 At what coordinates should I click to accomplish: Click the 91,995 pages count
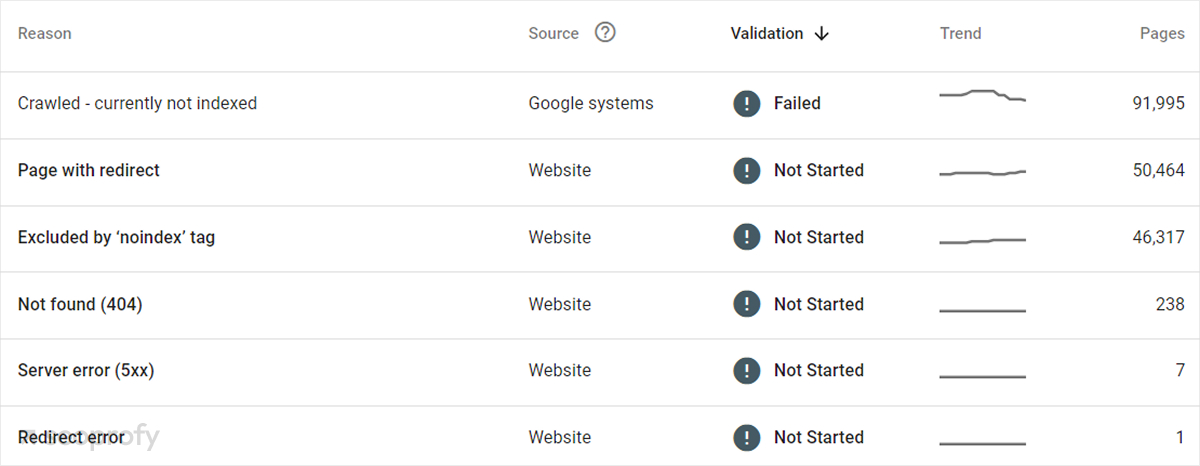pyautogui.click(x=1158, y=103)
